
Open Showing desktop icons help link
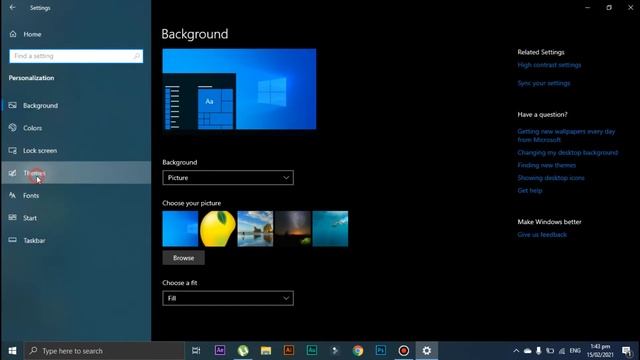(551, 178)
